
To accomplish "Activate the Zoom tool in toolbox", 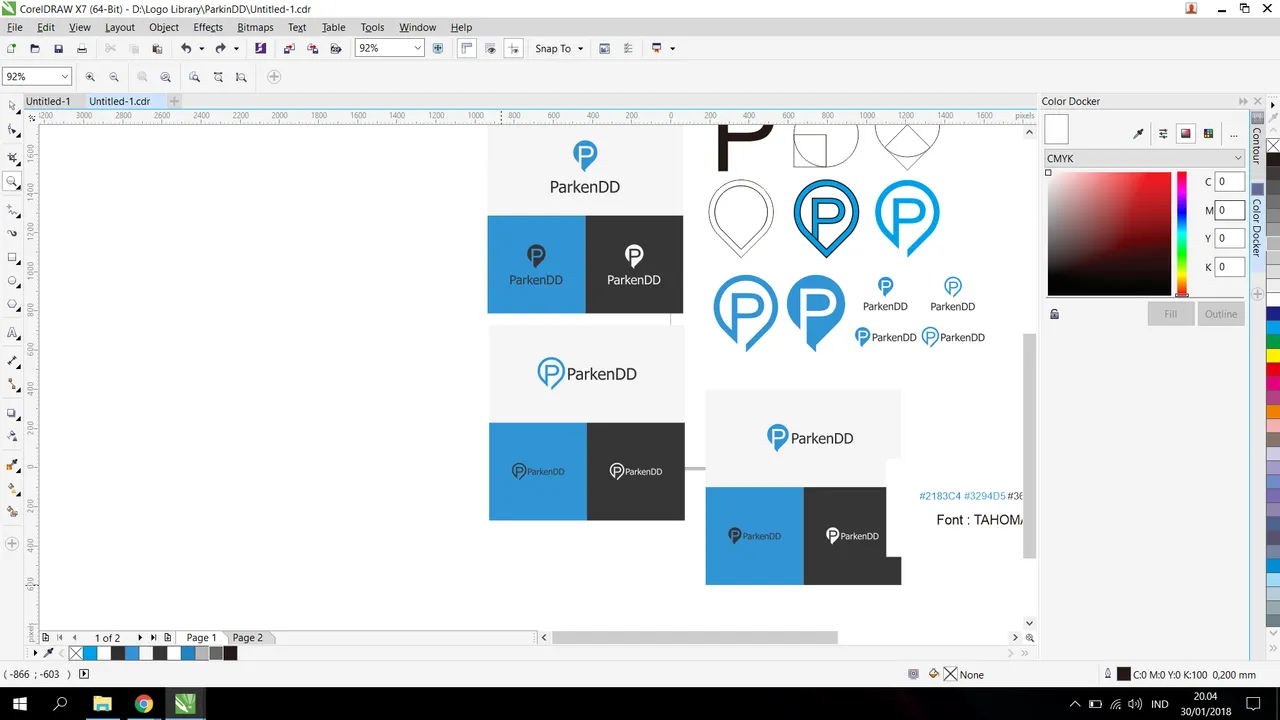I will click(12, 182).
